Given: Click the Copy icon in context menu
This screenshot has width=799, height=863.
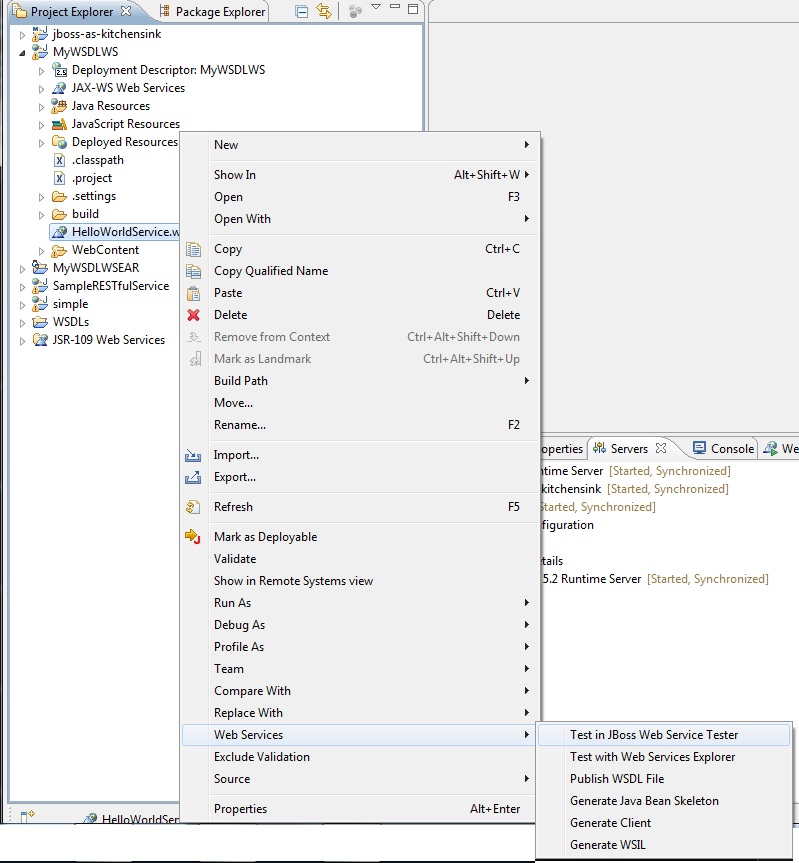Looking at the screenshot, I should [193, 249].
